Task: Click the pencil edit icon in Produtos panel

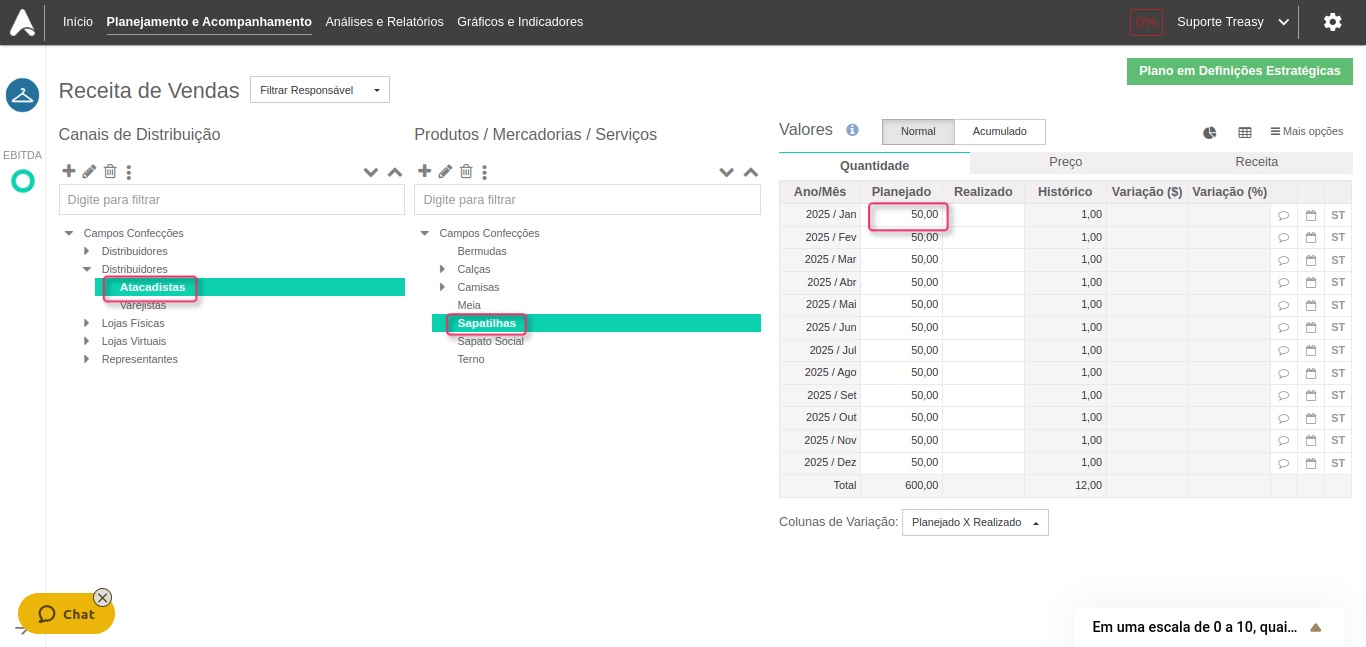Action: tap(445, 171)
